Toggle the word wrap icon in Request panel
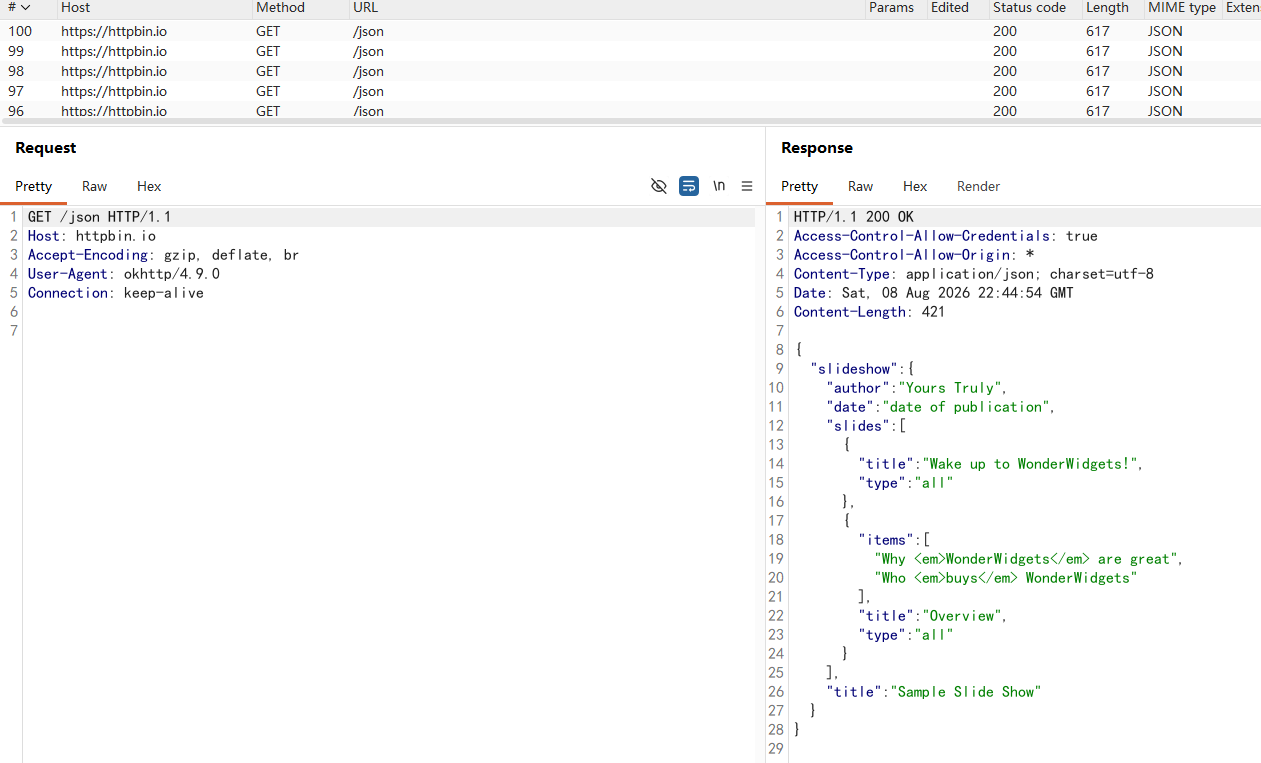This screenshot has height=763, width=1261. click(689, 186)
